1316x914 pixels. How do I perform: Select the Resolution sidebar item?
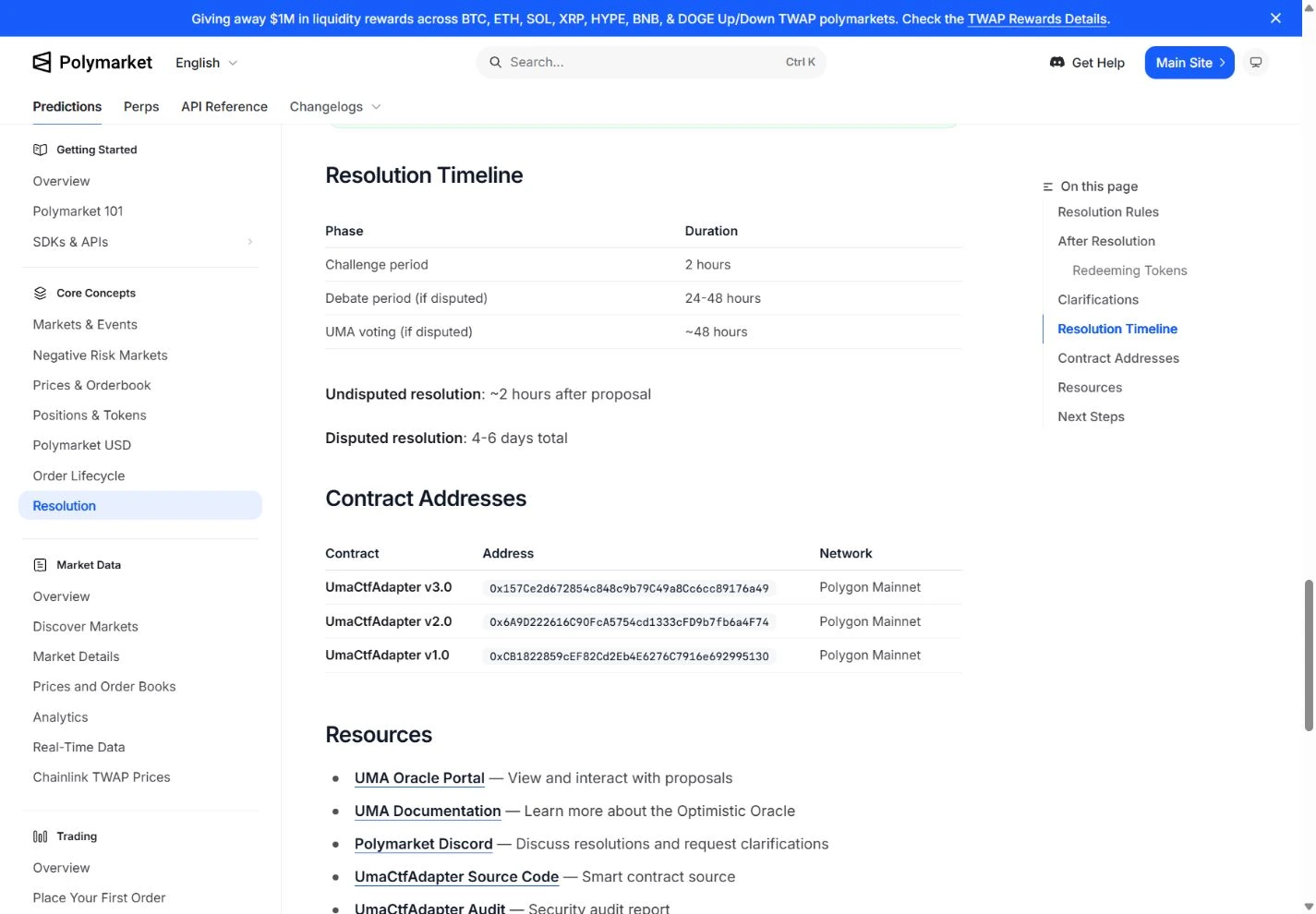(x=140, y=506)
